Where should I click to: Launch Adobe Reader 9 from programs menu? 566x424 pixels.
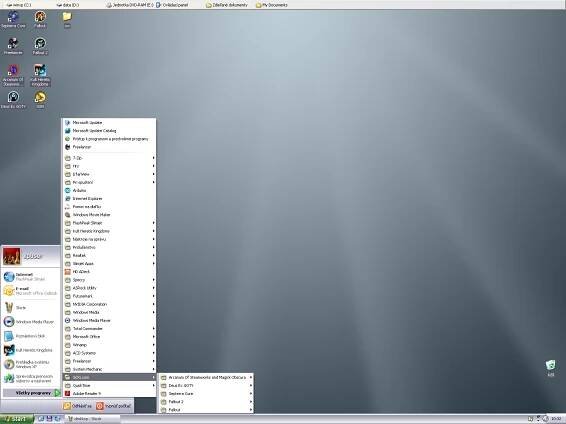coord(110,393)
